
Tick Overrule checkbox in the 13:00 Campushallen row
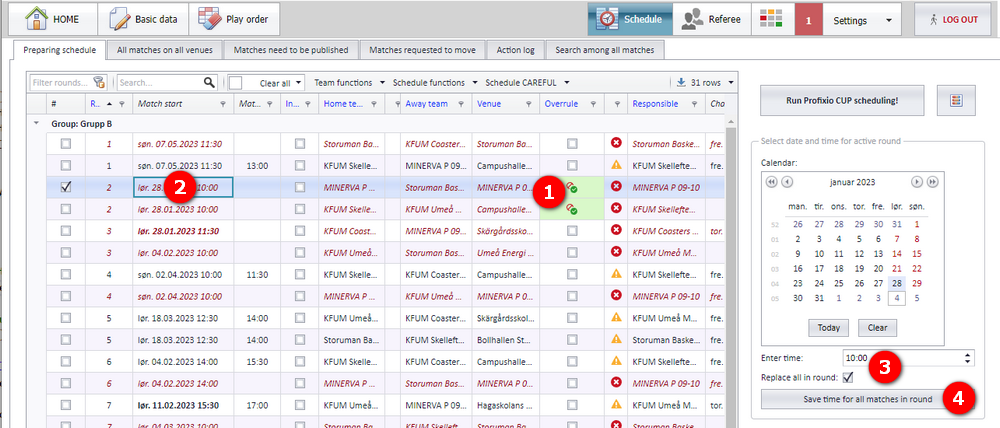point(571,166)
